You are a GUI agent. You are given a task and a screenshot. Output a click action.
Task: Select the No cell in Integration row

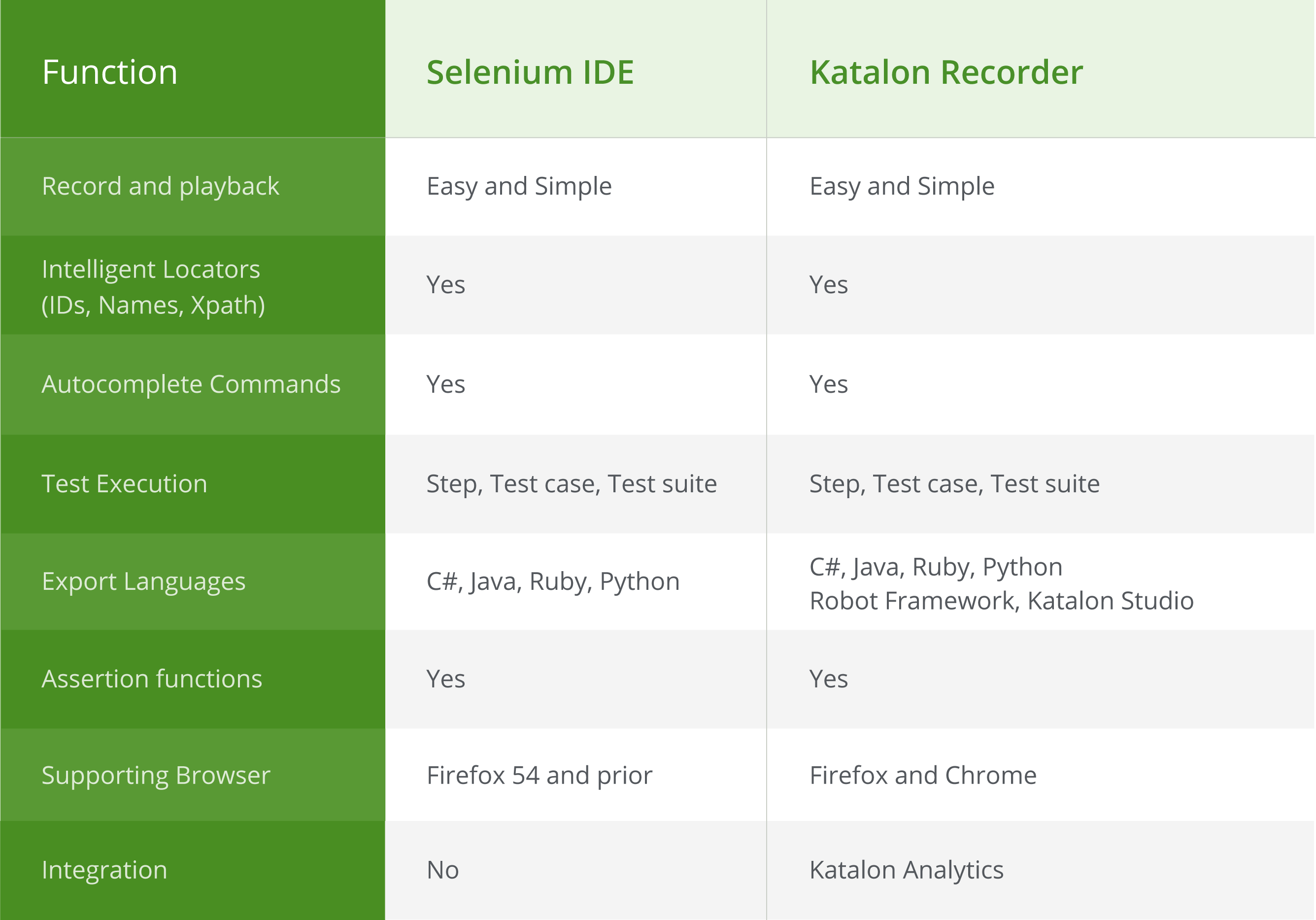tap(442, 870)
